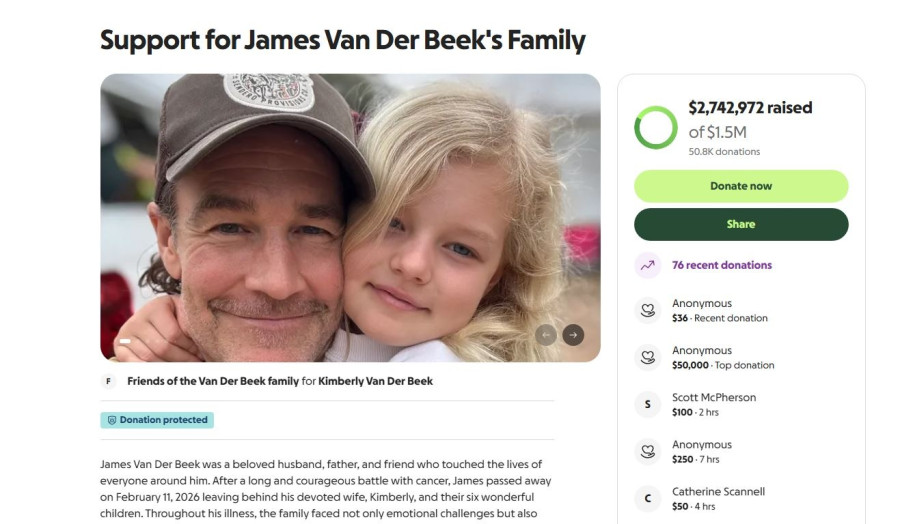This screenshot has height=524, width=900.
Task: Click the shield icon in the Donation protected badge
Action: [x=112, y=420]
